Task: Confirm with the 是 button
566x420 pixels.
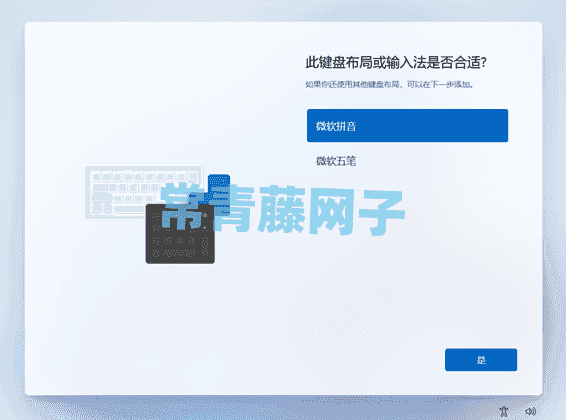Action: pyautogui.click(x=481, y=359)
